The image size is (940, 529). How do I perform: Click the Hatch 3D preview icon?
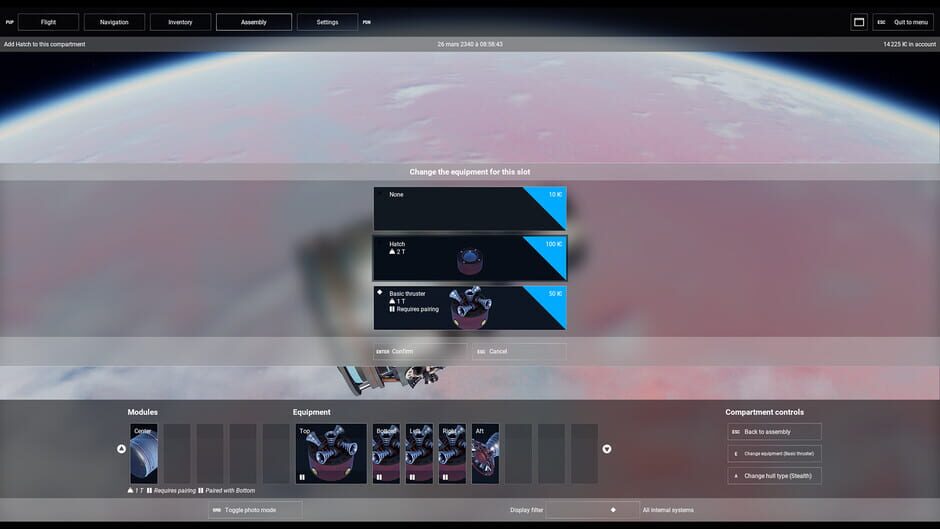click(x=469, y=261)
